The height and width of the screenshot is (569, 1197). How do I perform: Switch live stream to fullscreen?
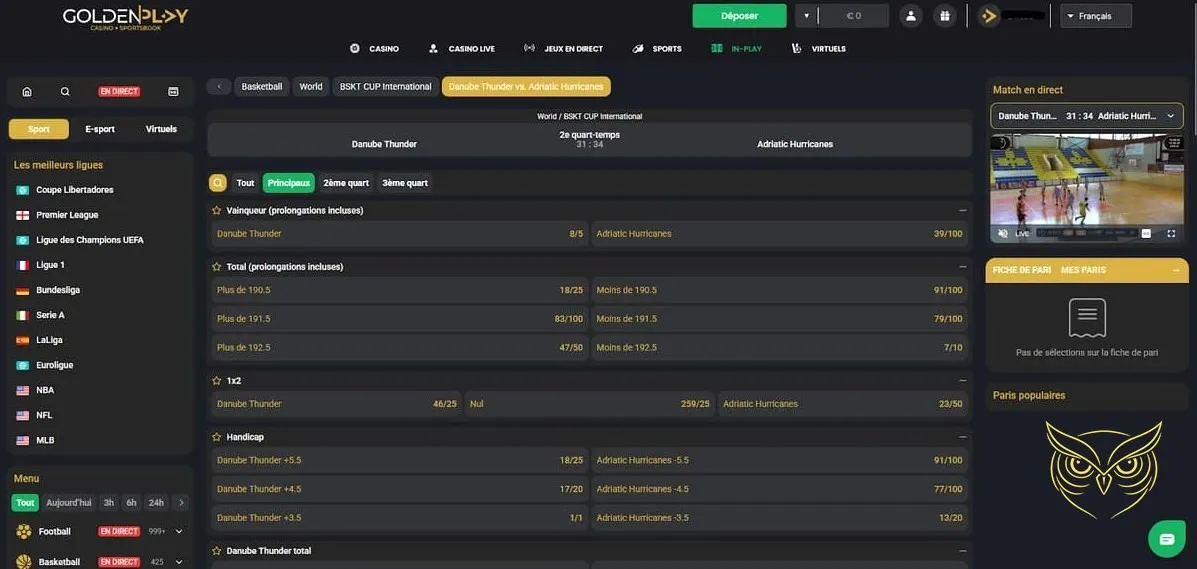(1171, 234)
